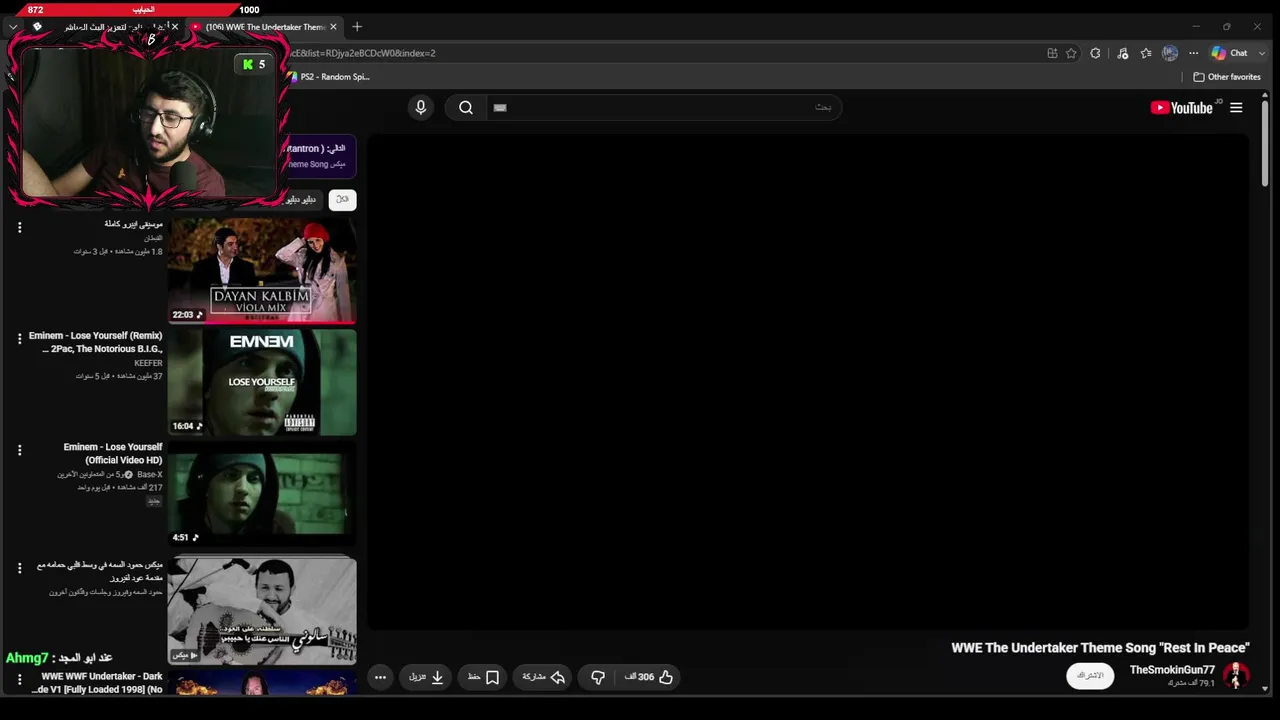Close the WWE Undertaker Theme tab
Screen dimensions: 1280x720
coord(333,27)
